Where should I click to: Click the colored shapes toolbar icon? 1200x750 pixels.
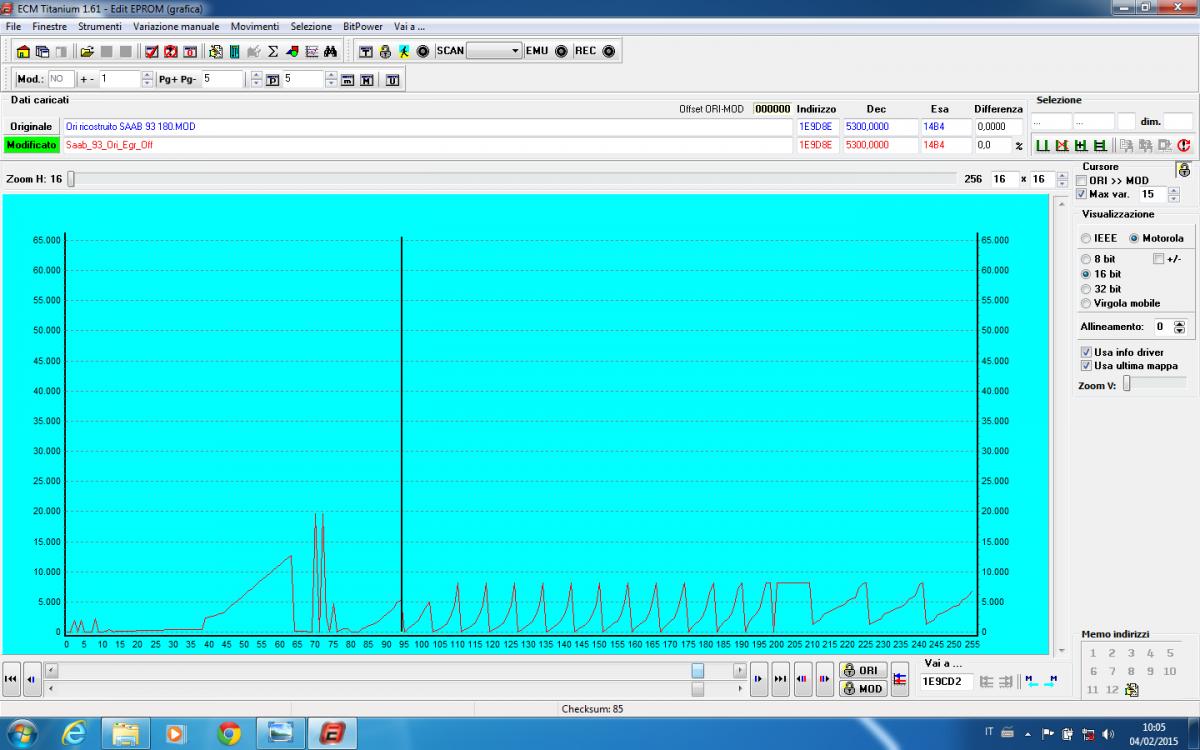(x=292, y=51)
